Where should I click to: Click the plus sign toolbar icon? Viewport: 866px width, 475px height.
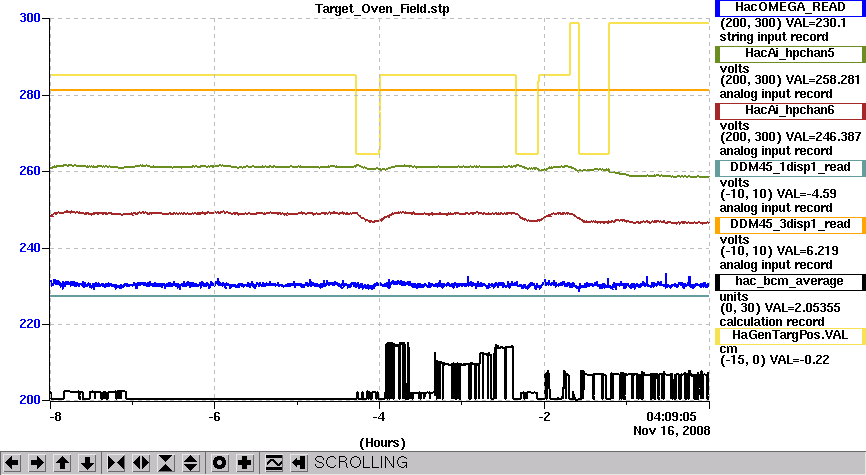tap(245, 463)
